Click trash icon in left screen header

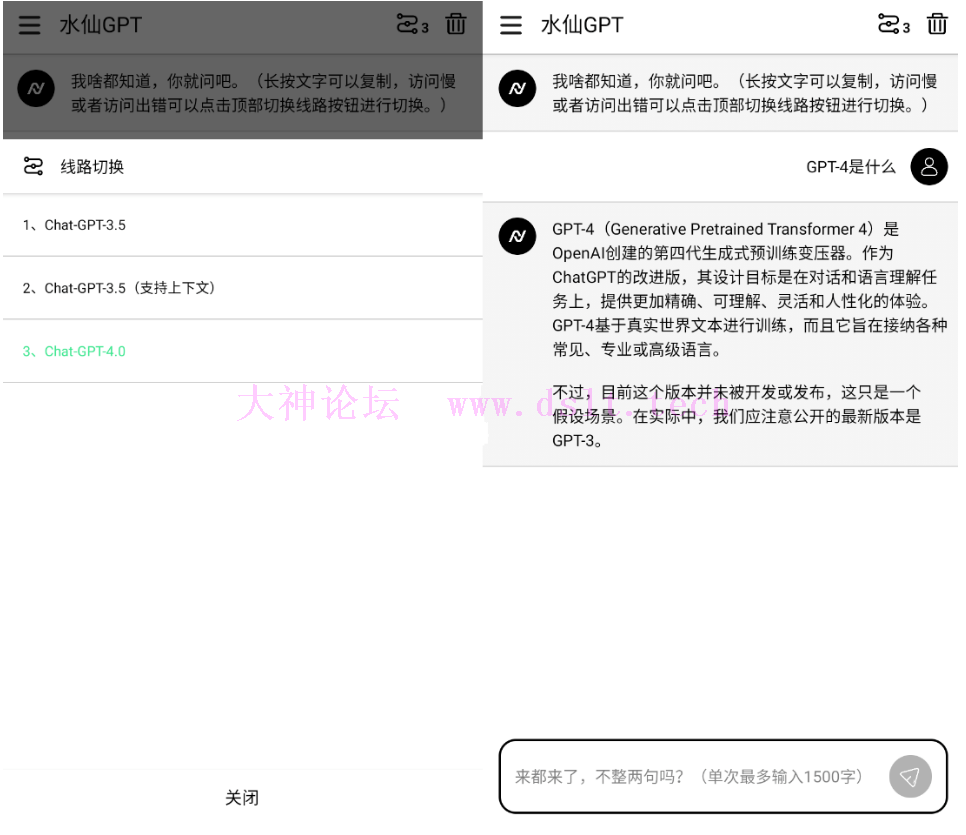click(x=456, y=24)
